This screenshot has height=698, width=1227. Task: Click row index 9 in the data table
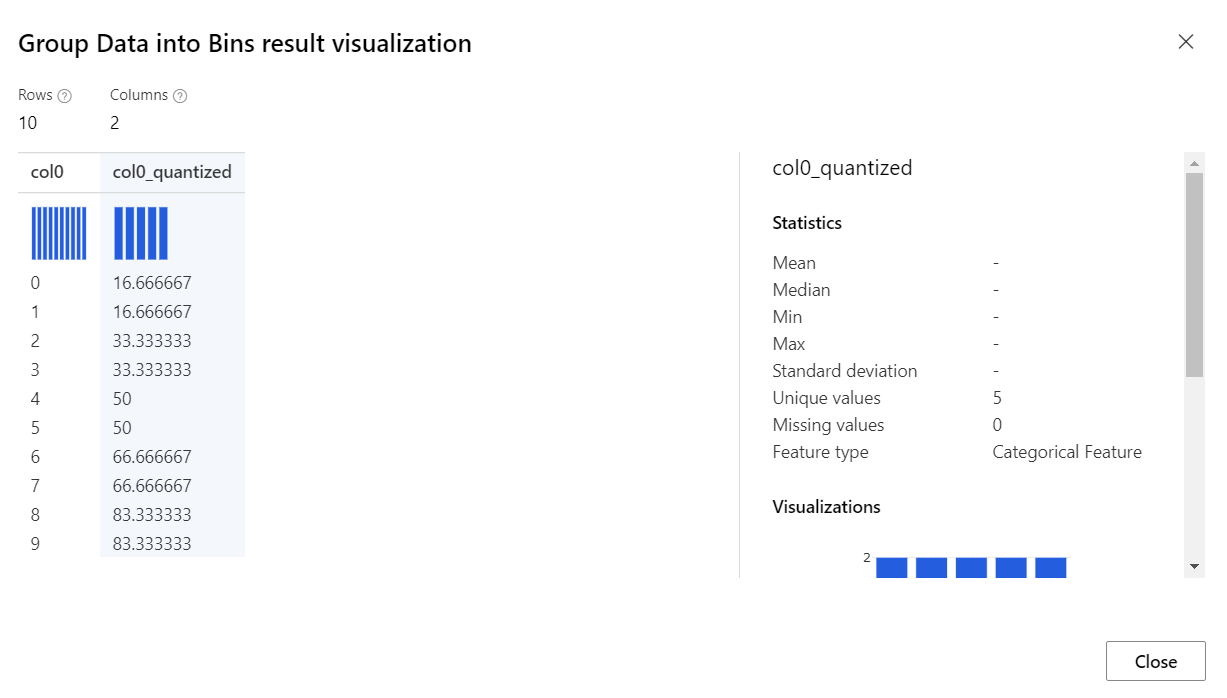pyautogui.click(x=35, y=543)
